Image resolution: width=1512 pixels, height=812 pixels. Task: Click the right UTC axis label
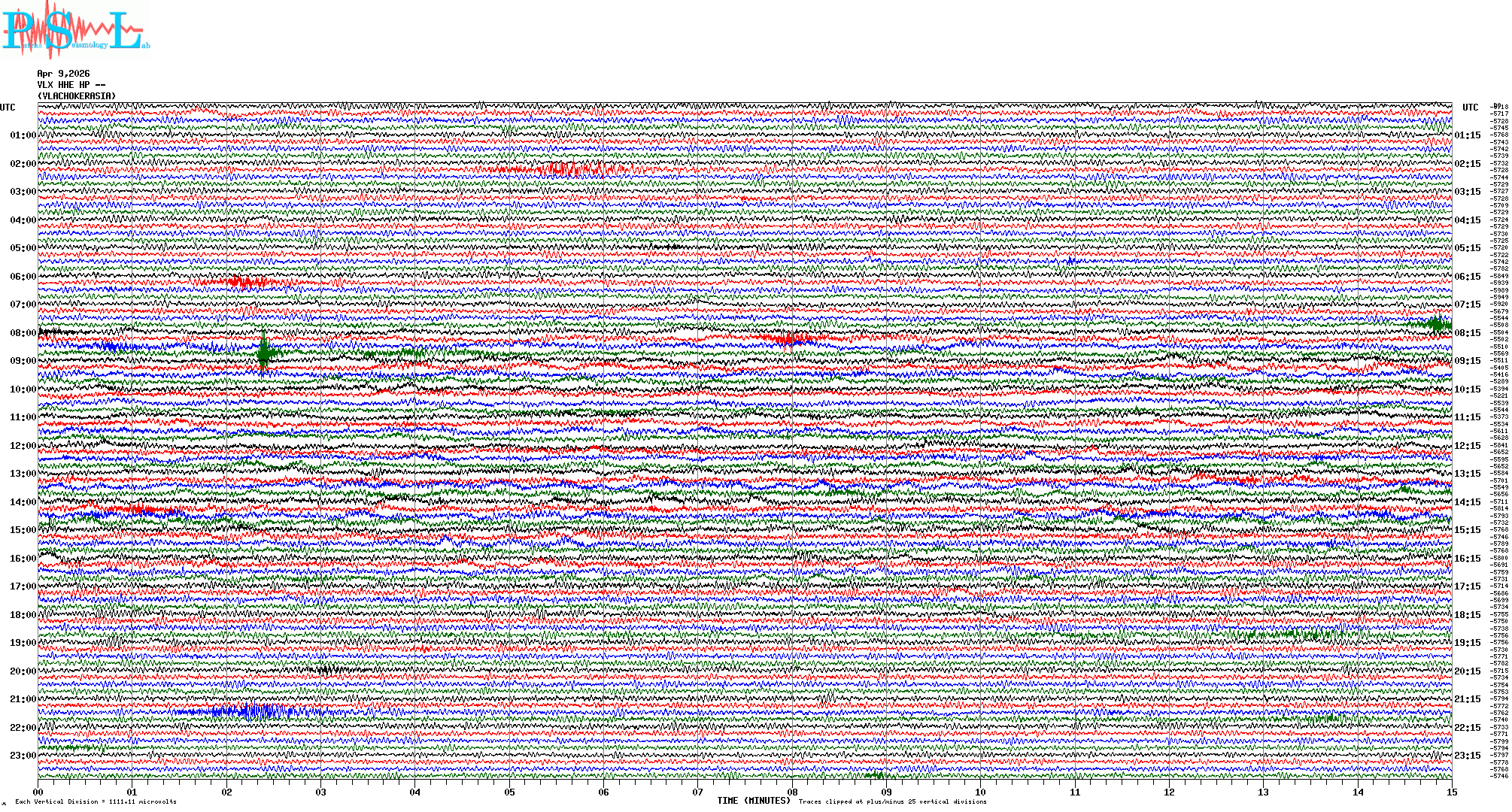(x=1470, y=108)
